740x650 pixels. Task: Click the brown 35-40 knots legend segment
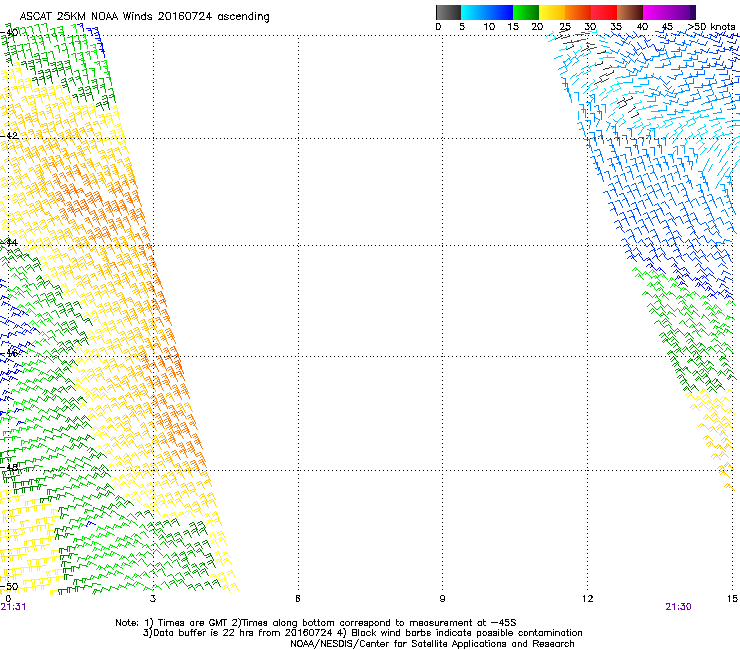click(x=630, y=12)
